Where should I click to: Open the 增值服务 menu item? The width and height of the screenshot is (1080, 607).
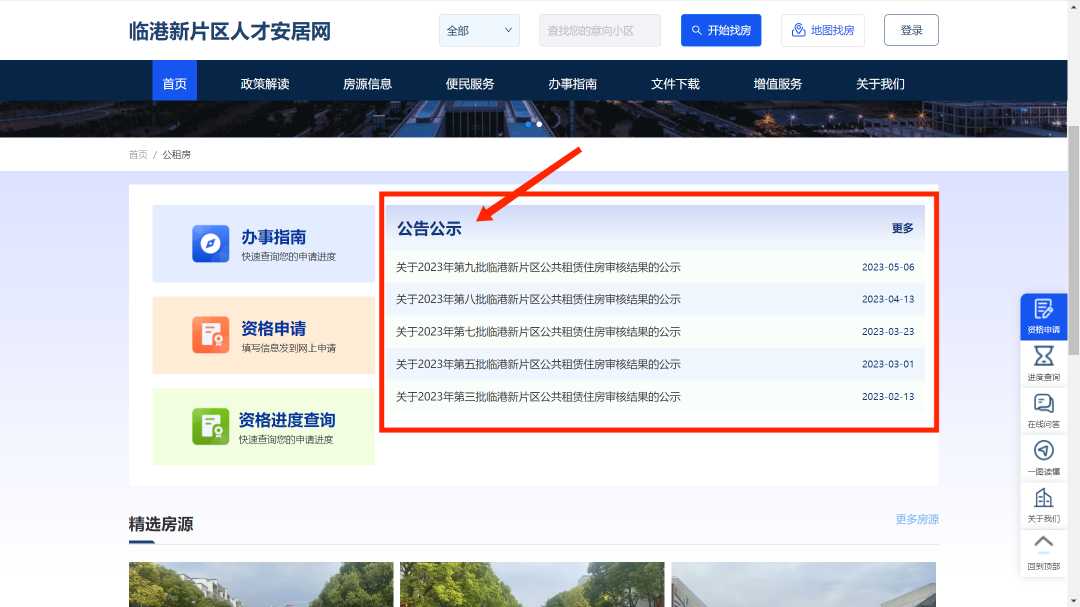click(778, 84)
